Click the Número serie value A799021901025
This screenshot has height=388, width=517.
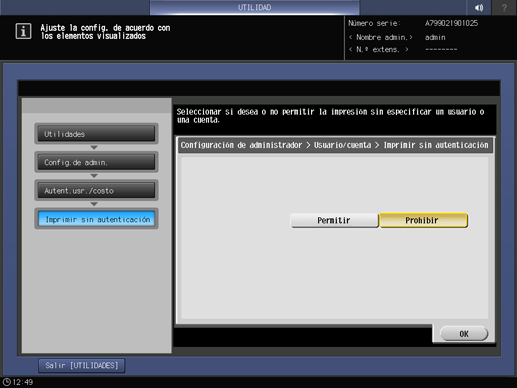point(451,23)
